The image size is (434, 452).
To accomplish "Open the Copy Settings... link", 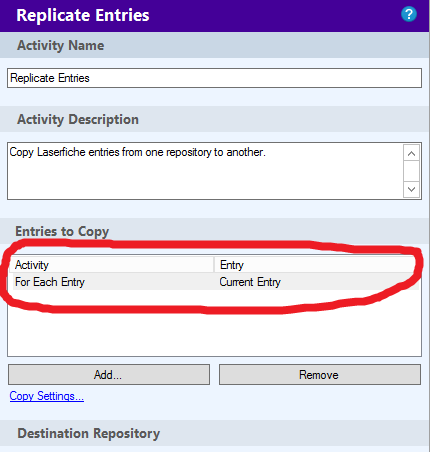I will tap(47, 396).
